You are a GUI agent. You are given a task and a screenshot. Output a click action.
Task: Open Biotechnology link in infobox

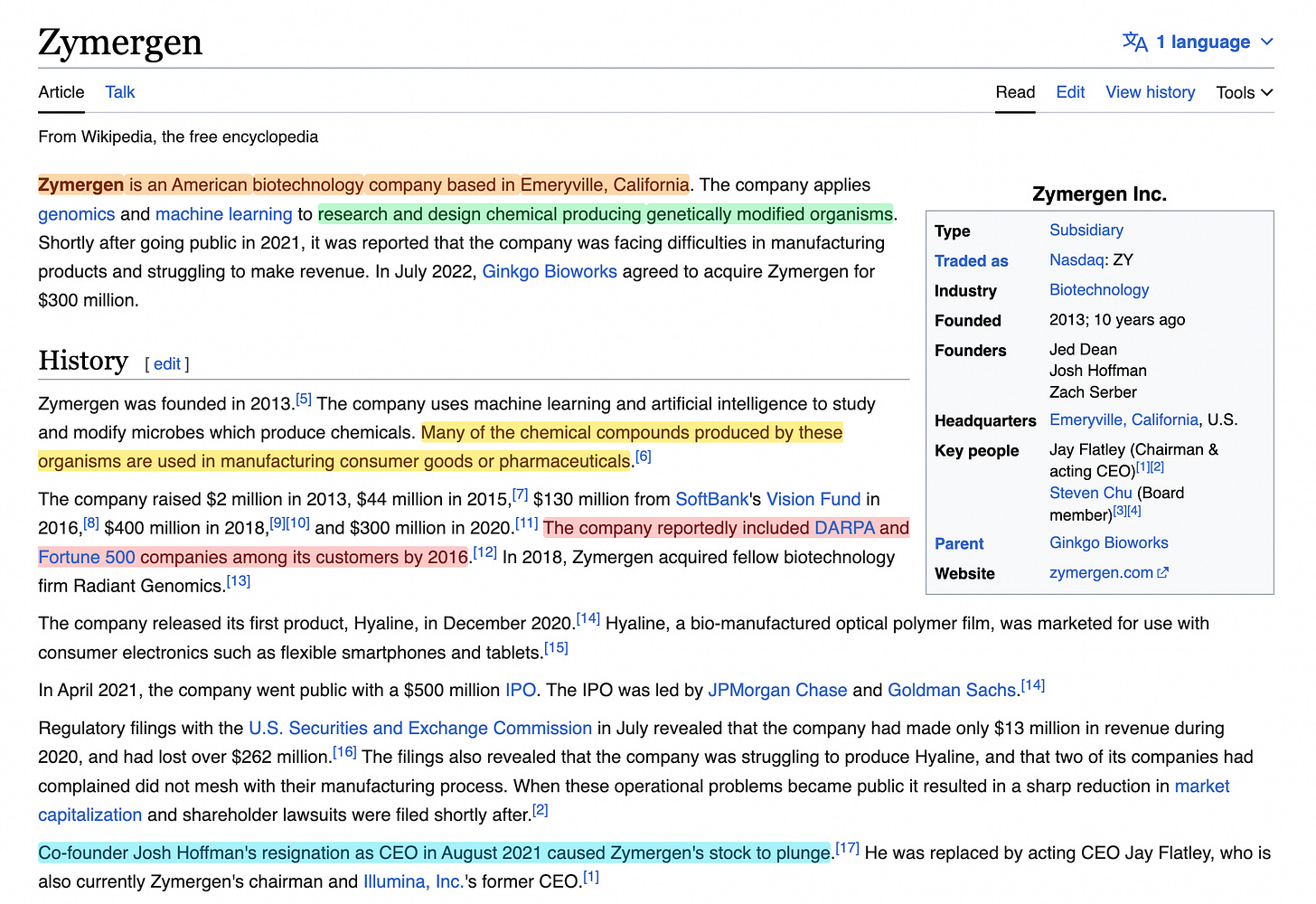tap(1099, 290)
